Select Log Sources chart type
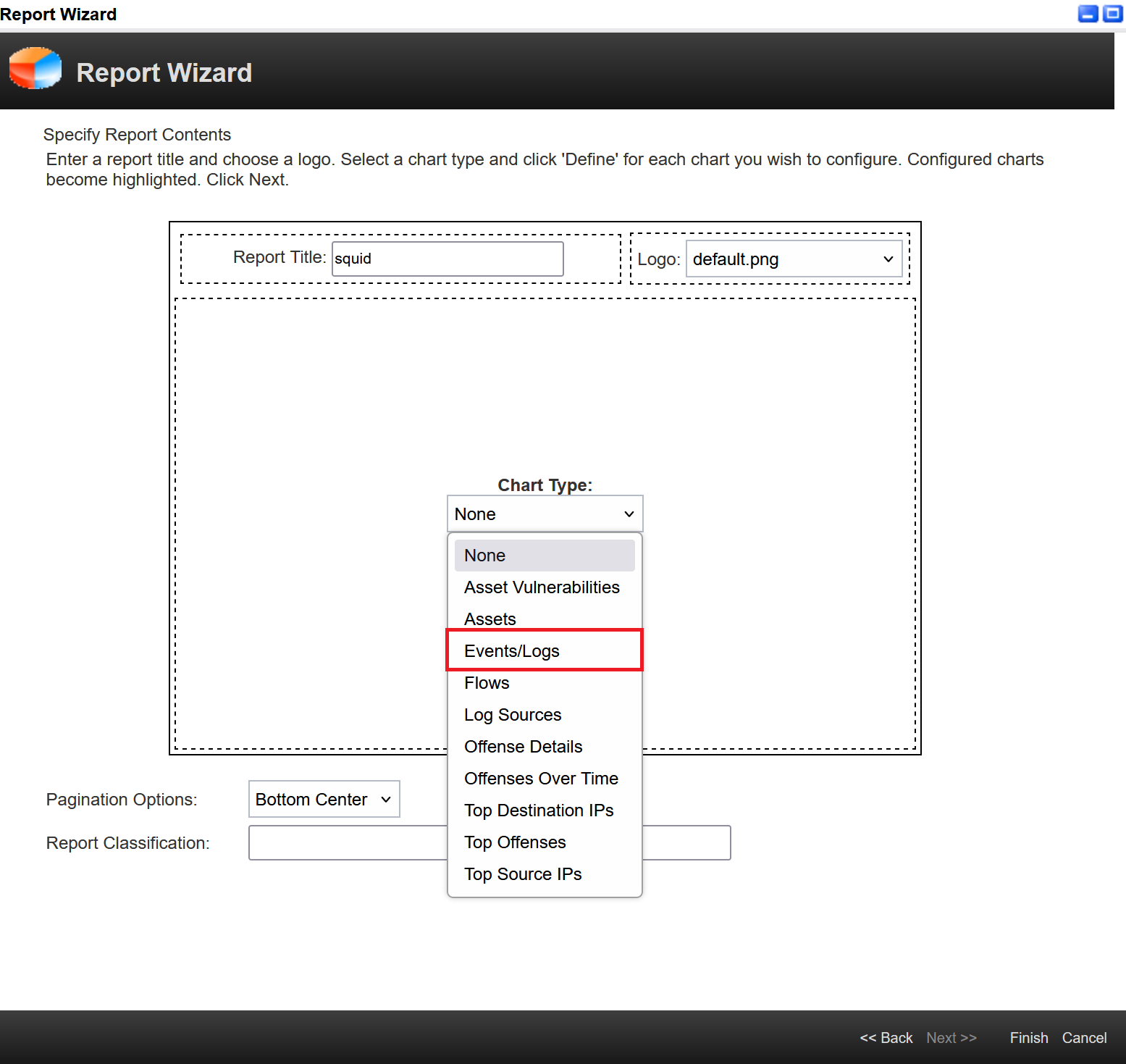This screenshot has width=1126, height=1064. coord(545,715)
